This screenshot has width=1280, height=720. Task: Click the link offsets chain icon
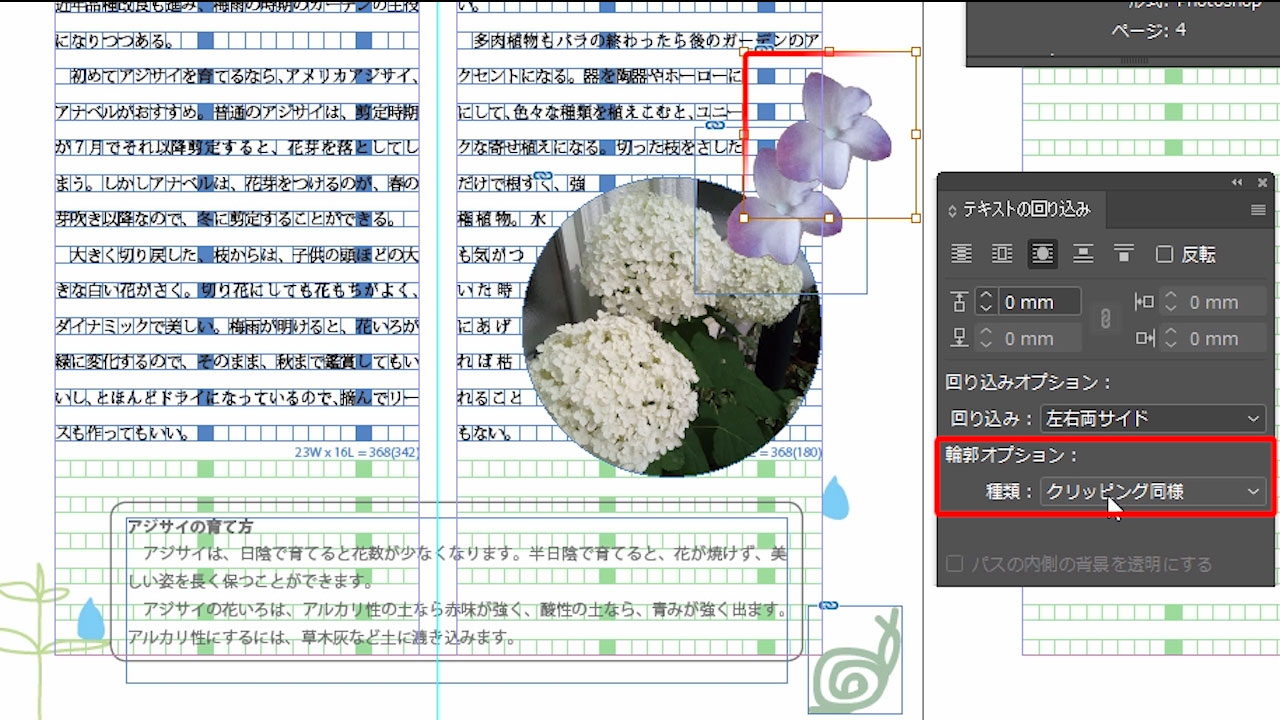(1105, 320)
